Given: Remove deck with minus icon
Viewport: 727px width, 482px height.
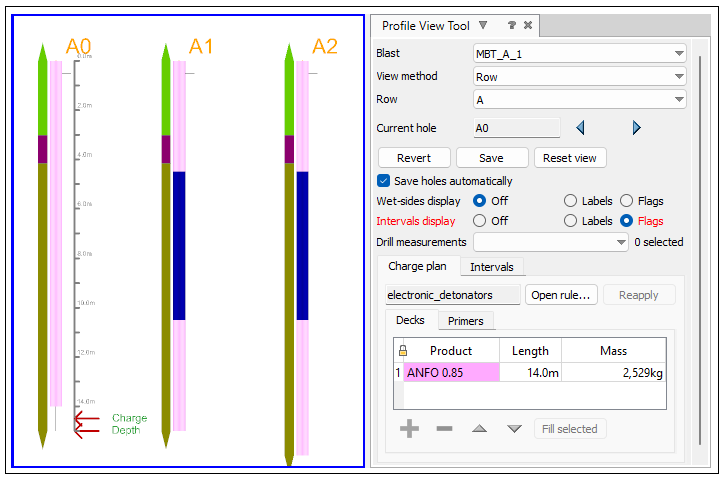Looking at the screenshot, I should coord(444,429).
